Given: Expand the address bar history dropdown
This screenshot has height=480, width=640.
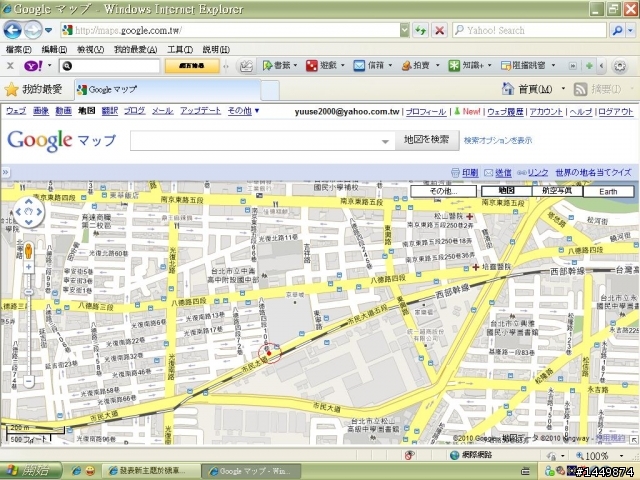Looking at the screenshot, I should tap(404, 30).
